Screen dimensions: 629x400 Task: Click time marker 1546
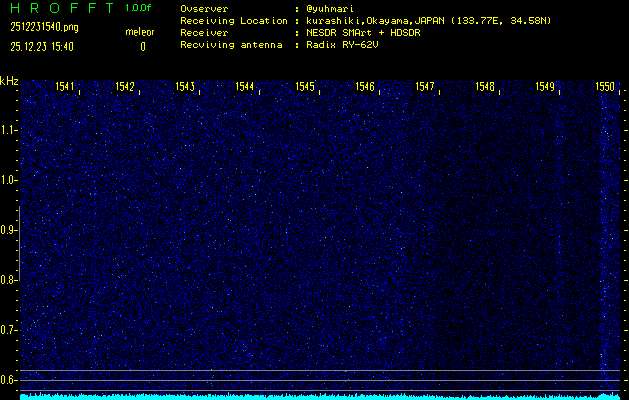pyautogui.click(x=365, y=87)
